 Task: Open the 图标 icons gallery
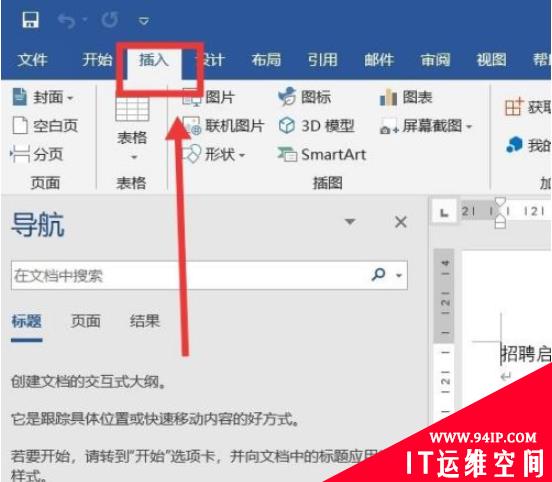tap(304, 97)
